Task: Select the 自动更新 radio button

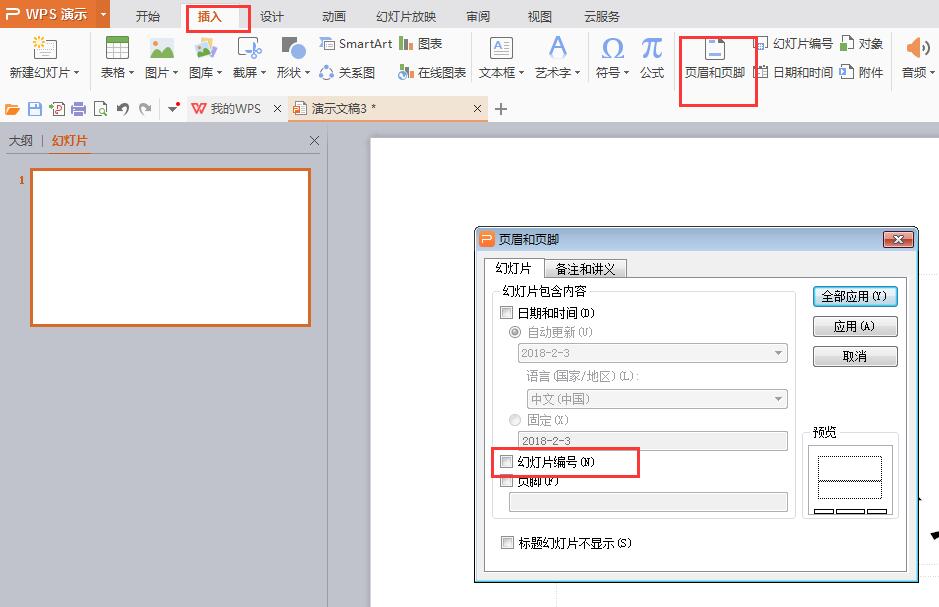Action: (514, 332)
